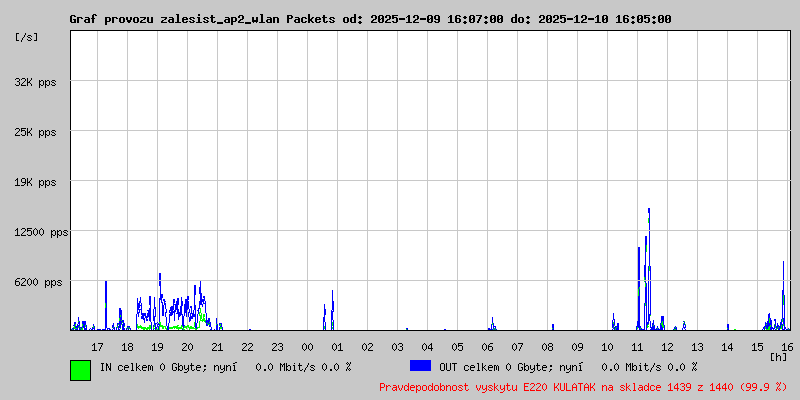Click the hour label '13' on x-axis
Viewport: 800px width, 400px height.
coord(697,347)
